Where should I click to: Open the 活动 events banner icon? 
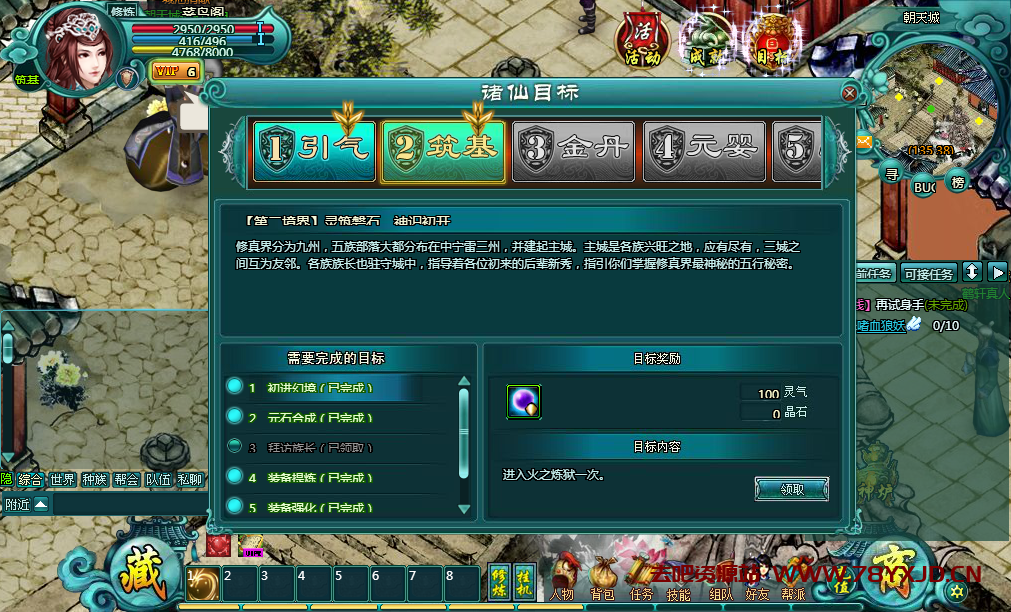(x=642, y=42)
